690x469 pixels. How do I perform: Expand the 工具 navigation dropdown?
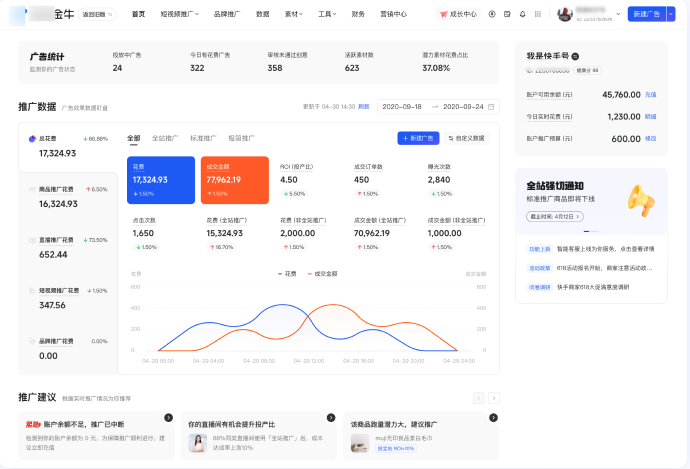click(327, 14)
